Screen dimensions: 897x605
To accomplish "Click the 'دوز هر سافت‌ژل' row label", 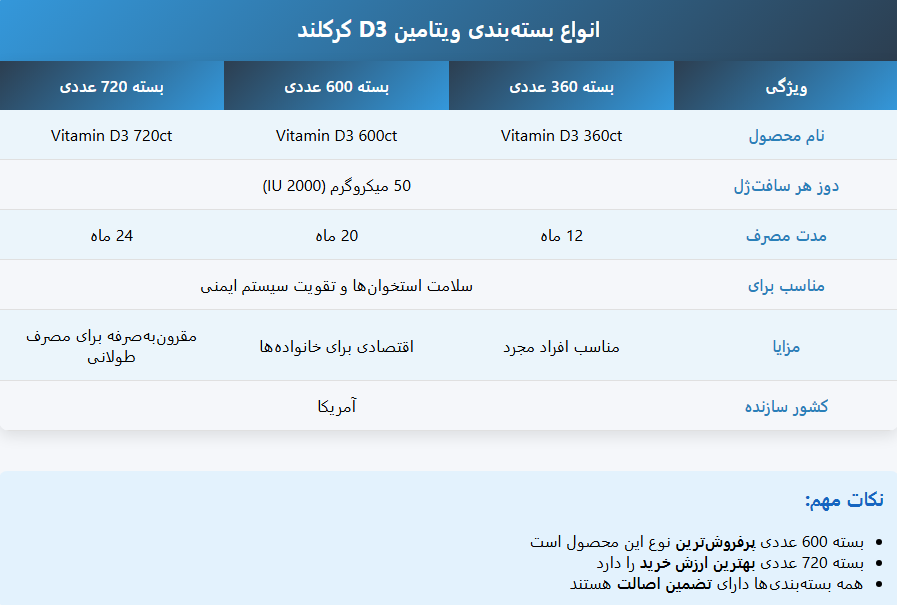I will click(787, 186).
